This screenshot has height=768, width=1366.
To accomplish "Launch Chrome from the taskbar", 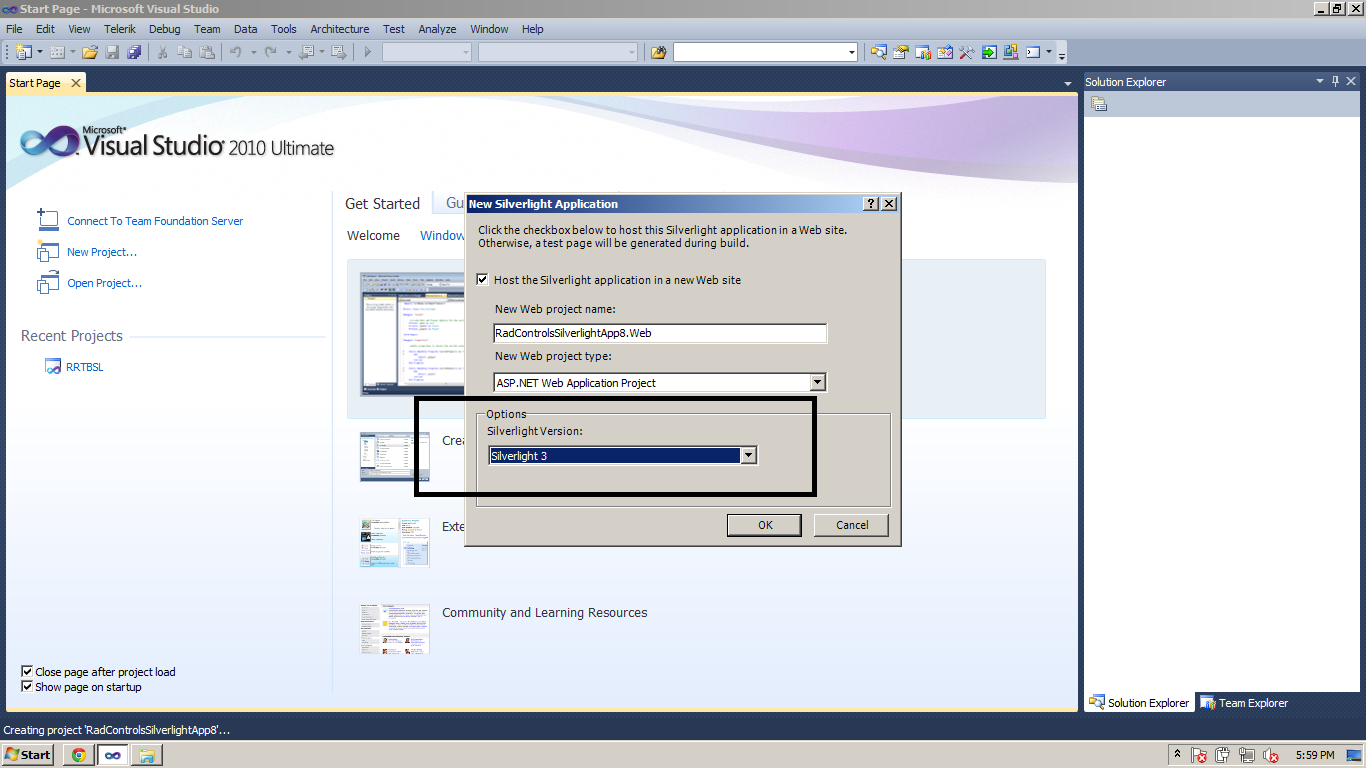I will tap(79, 755).
